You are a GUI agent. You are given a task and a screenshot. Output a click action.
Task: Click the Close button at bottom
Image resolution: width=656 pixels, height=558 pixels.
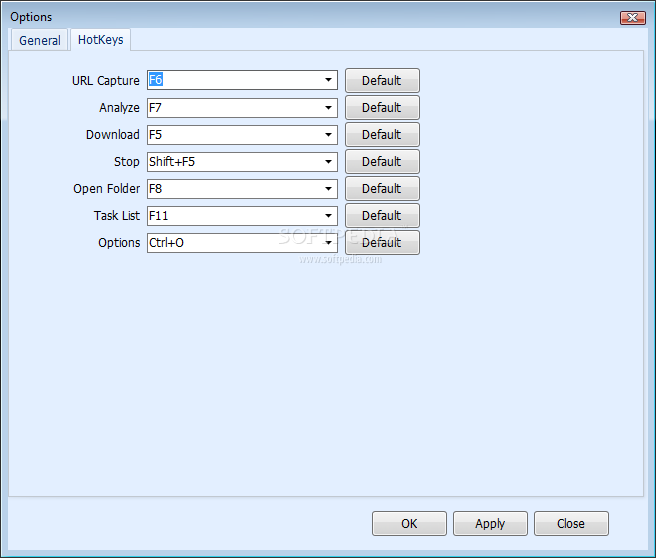coord(571,523)
